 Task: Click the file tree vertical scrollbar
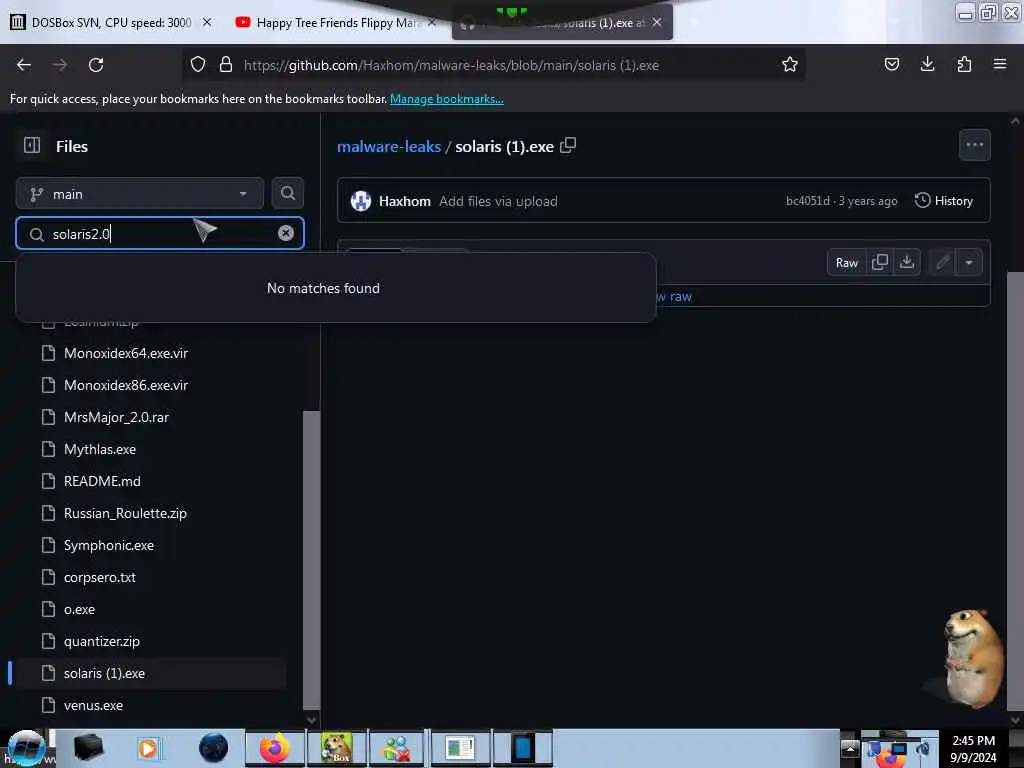(312, 559)
